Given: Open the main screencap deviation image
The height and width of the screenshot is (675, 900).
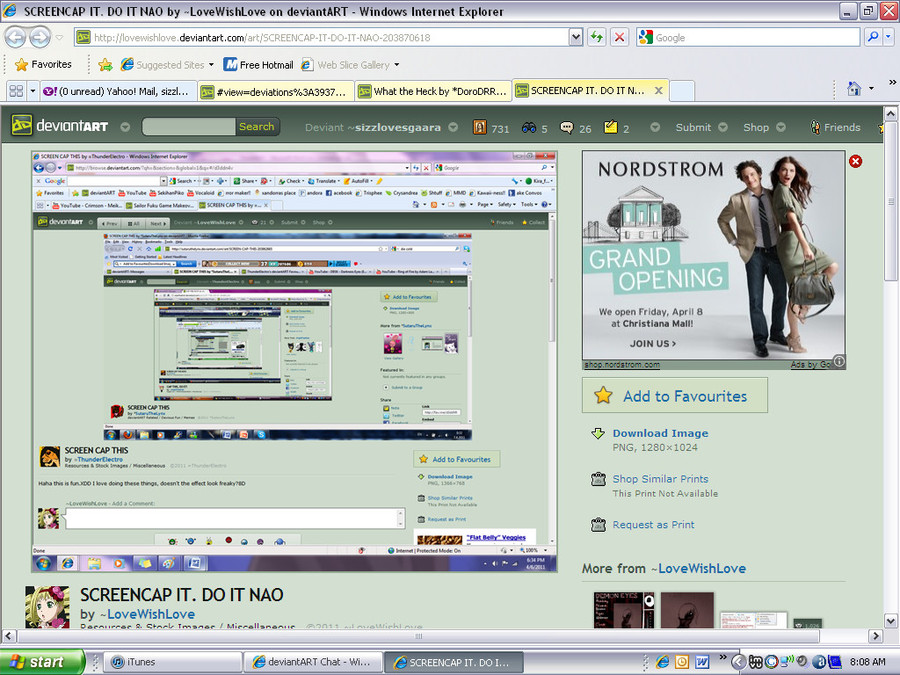Looking at the screenshot, I should (294, 361).
